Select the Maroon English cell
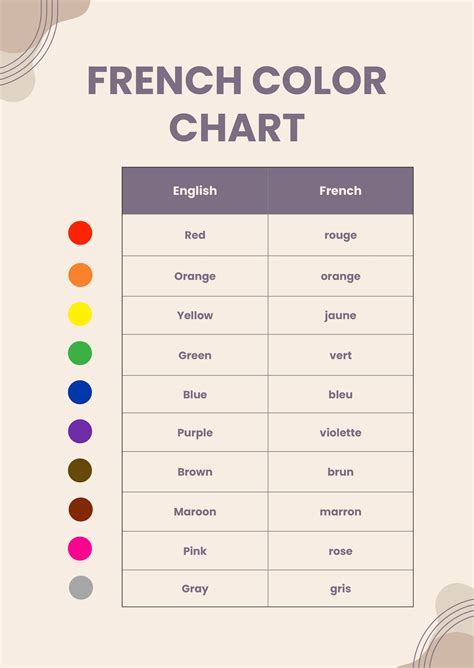This screenshot has height=668, width=474. click(x=195, y=512)
